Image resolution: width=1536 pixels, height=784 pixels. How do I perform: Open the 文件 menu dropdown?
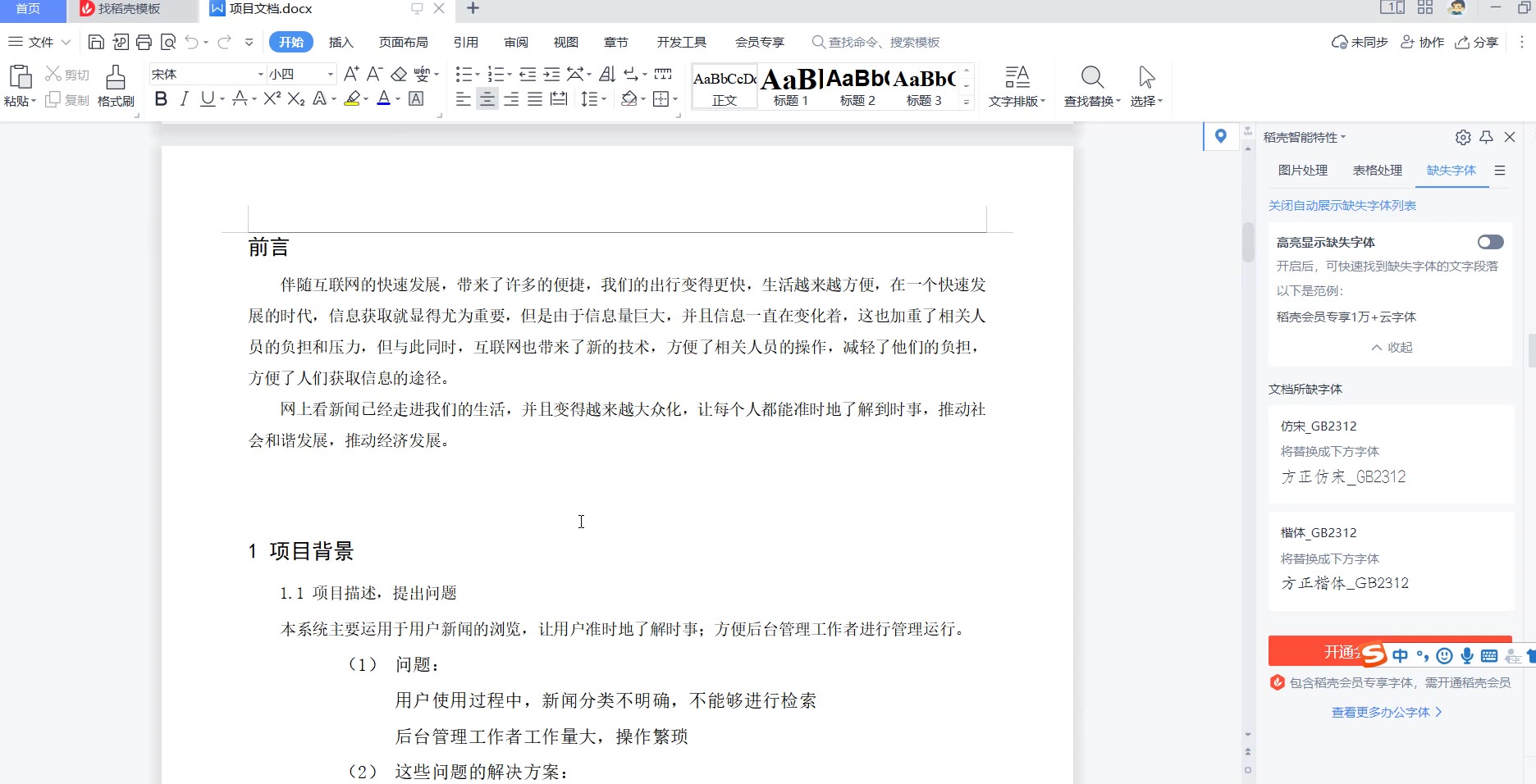[39, 42]
